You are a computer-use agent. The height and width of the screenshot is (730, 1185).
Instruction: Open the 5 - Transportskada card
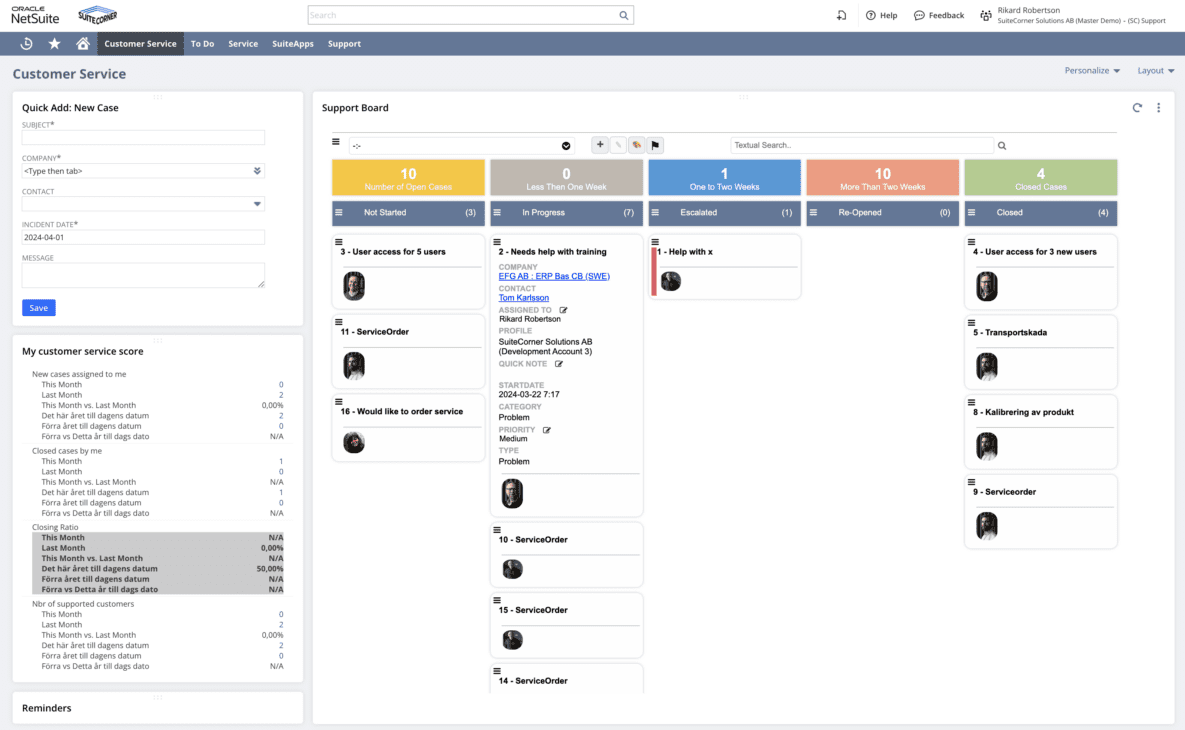click(x=1041, y=352)
